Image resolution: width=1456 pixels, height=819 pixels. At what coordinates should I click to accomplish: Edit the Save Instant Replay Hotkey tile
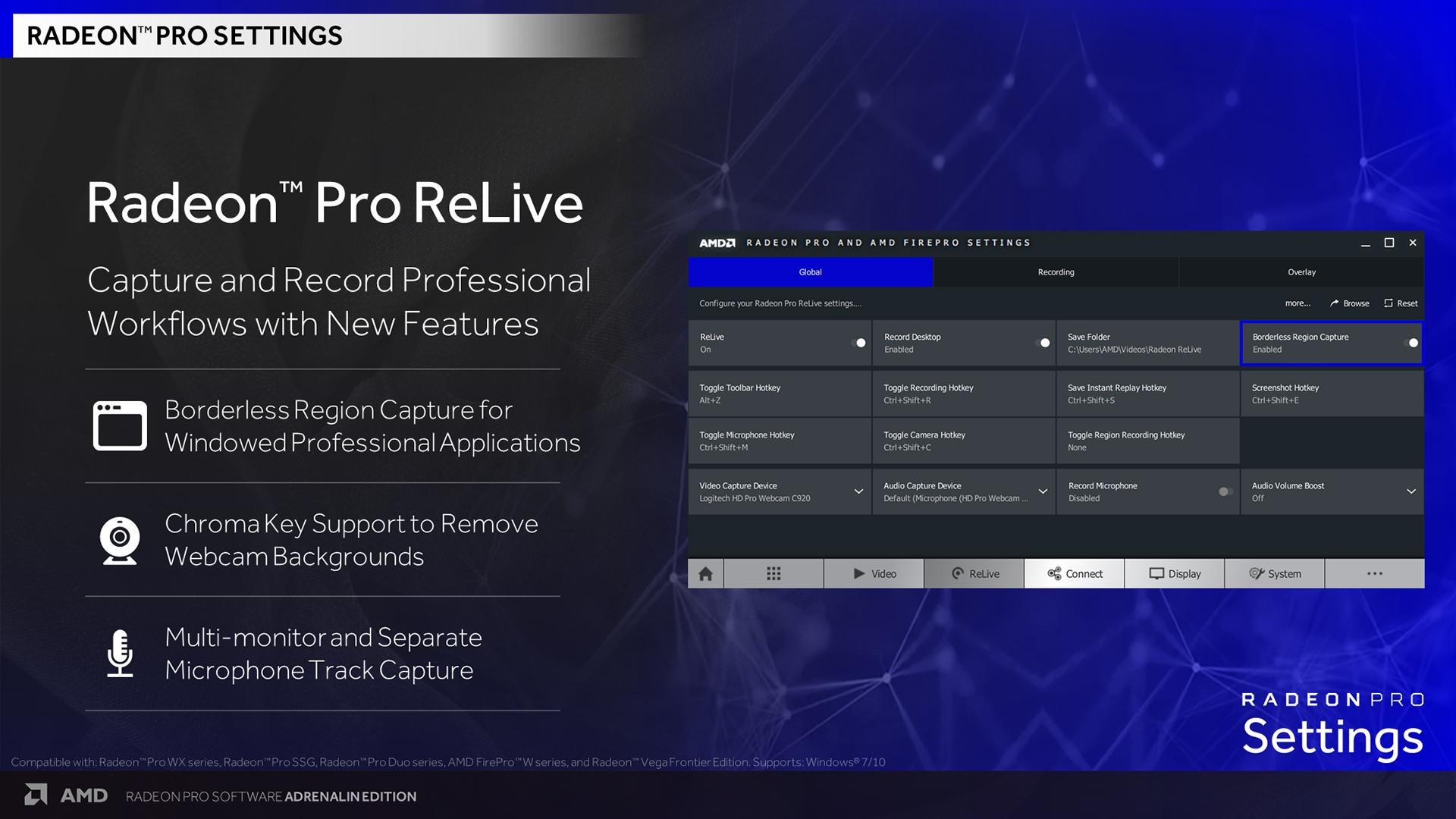coord(1148,394)
